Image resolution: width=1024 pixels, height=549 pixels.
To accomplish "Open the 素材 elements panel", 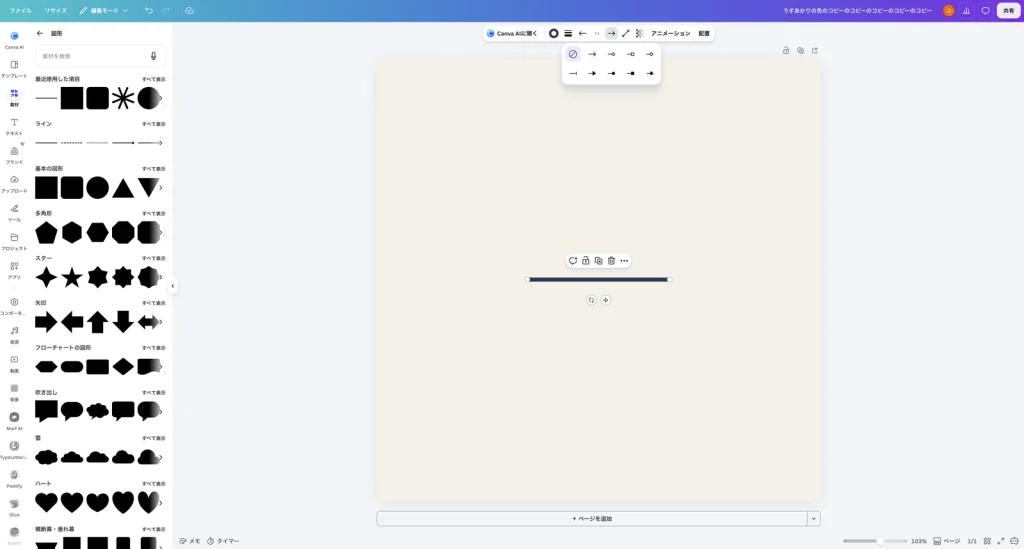I will tap(14, 97).
